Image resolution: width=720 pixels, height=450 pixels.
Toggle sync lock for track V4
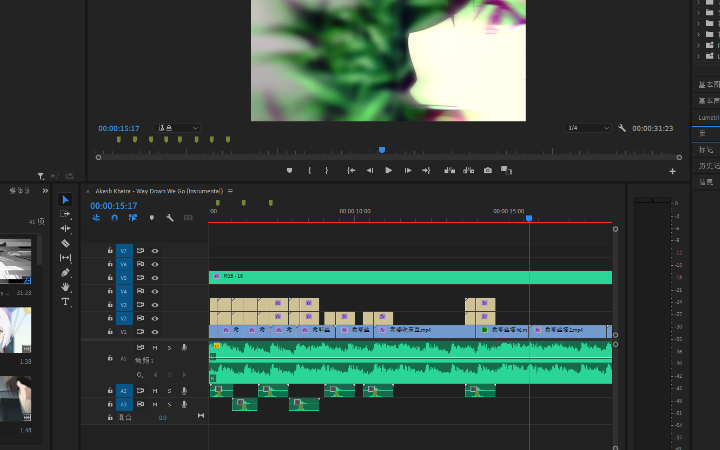coord(140,291)
